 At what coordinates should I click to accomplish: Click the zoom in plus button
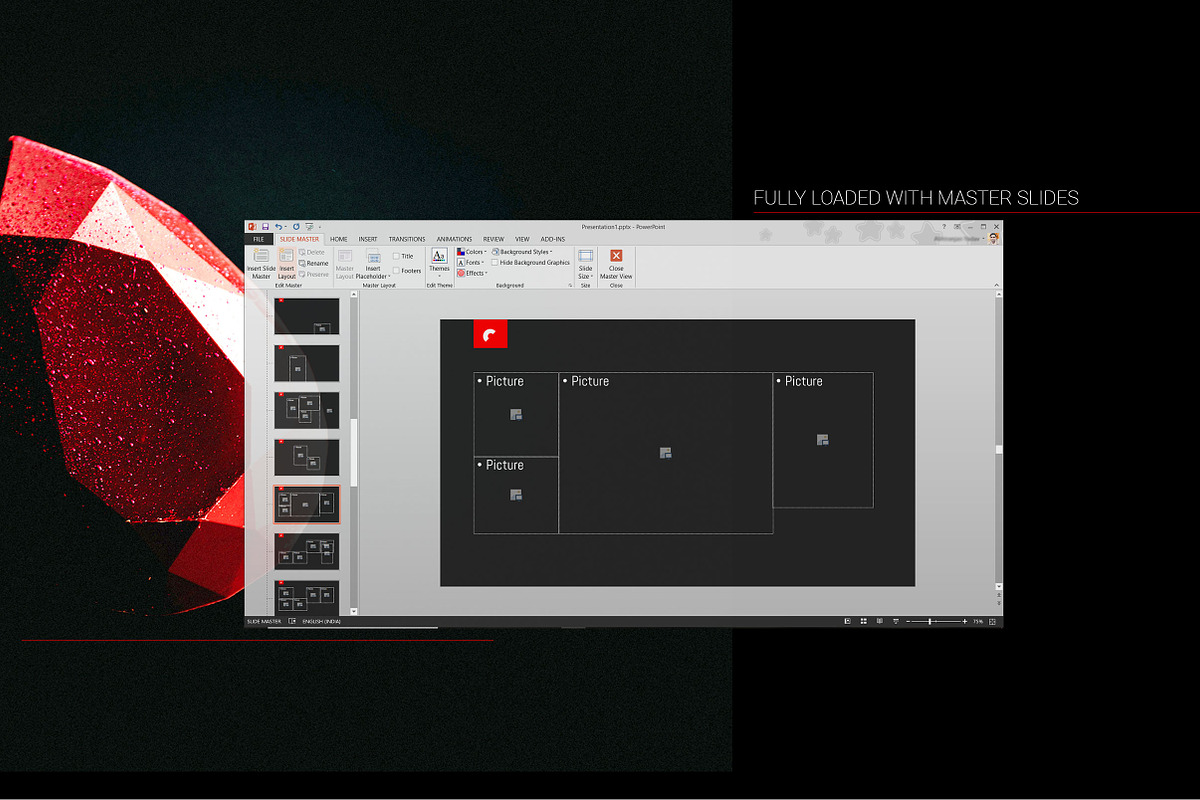[x=965, y=622]
